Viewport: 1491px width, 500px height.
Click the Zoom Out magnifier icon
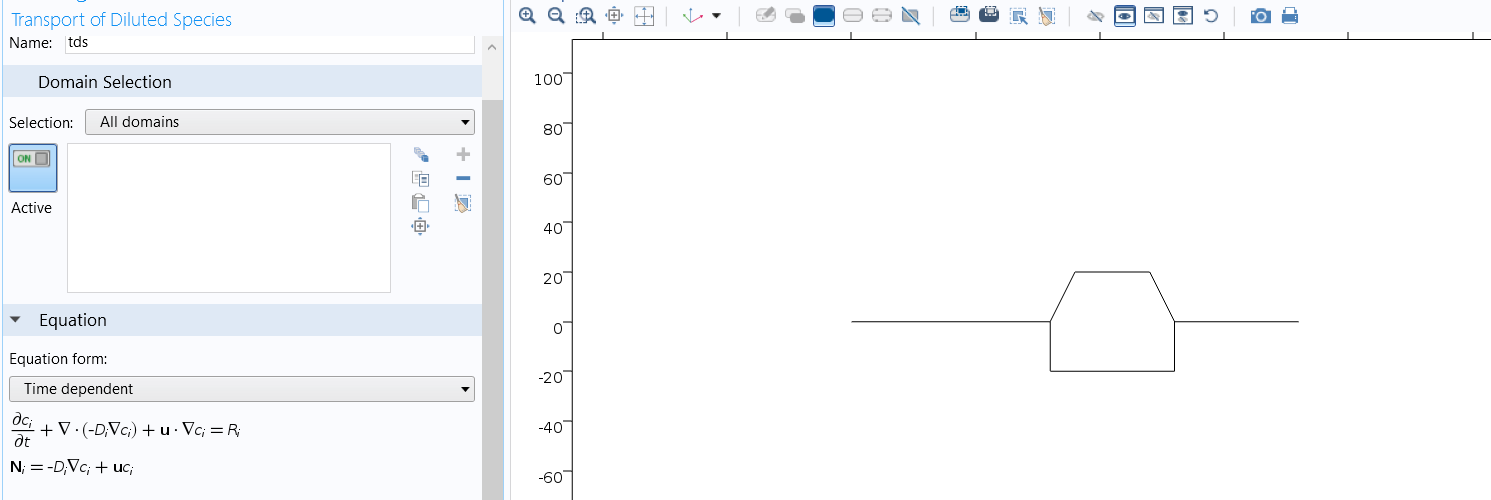556,16
